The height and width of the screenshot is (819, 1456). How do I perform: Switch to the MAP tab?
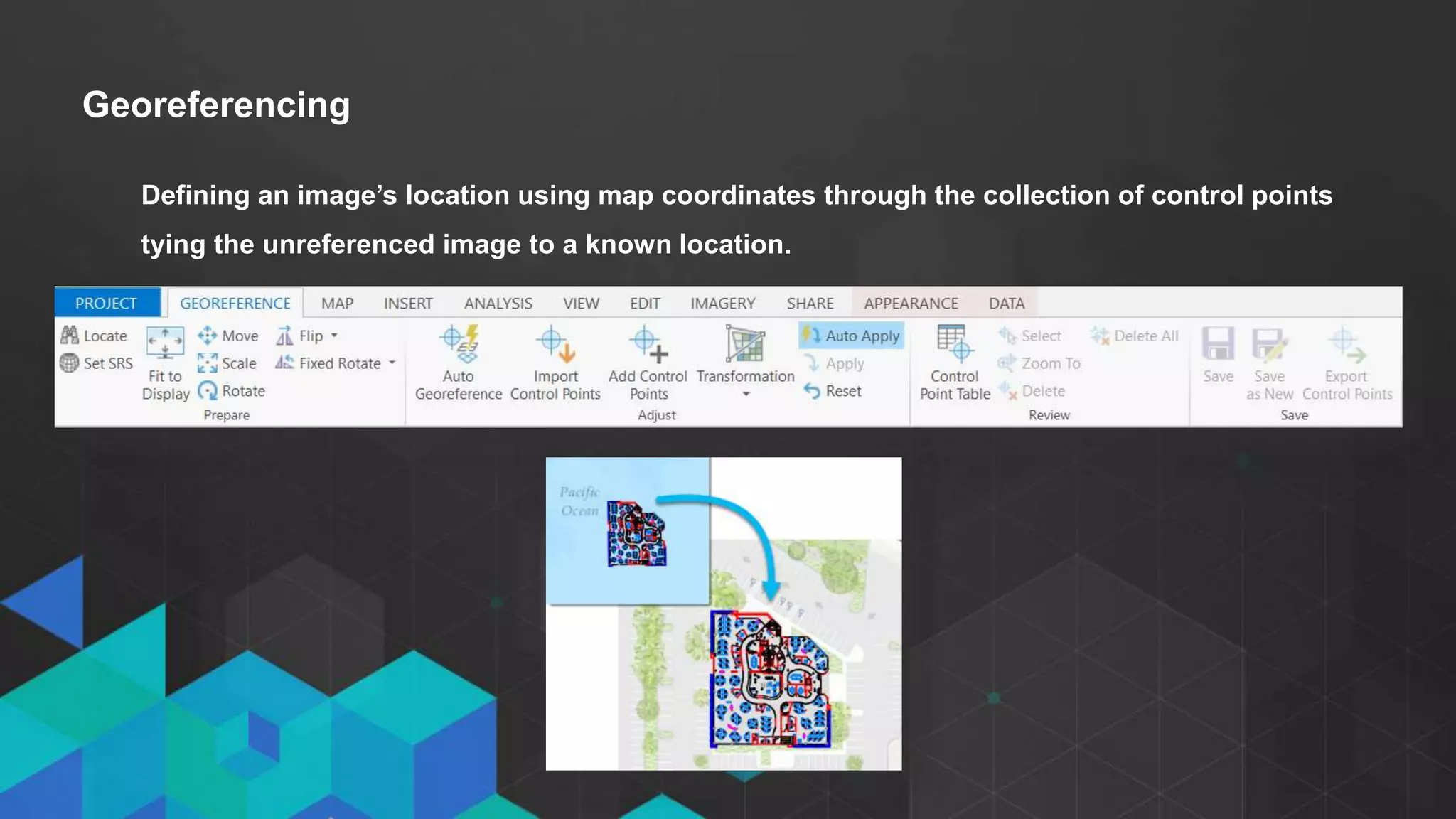337,304
